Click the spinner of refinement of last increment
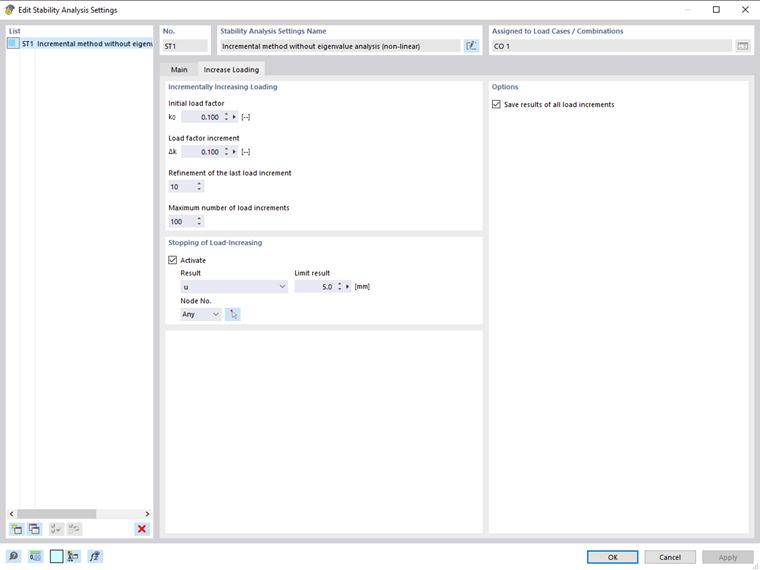This screenshot has height=570, width=760. (199, 187)
